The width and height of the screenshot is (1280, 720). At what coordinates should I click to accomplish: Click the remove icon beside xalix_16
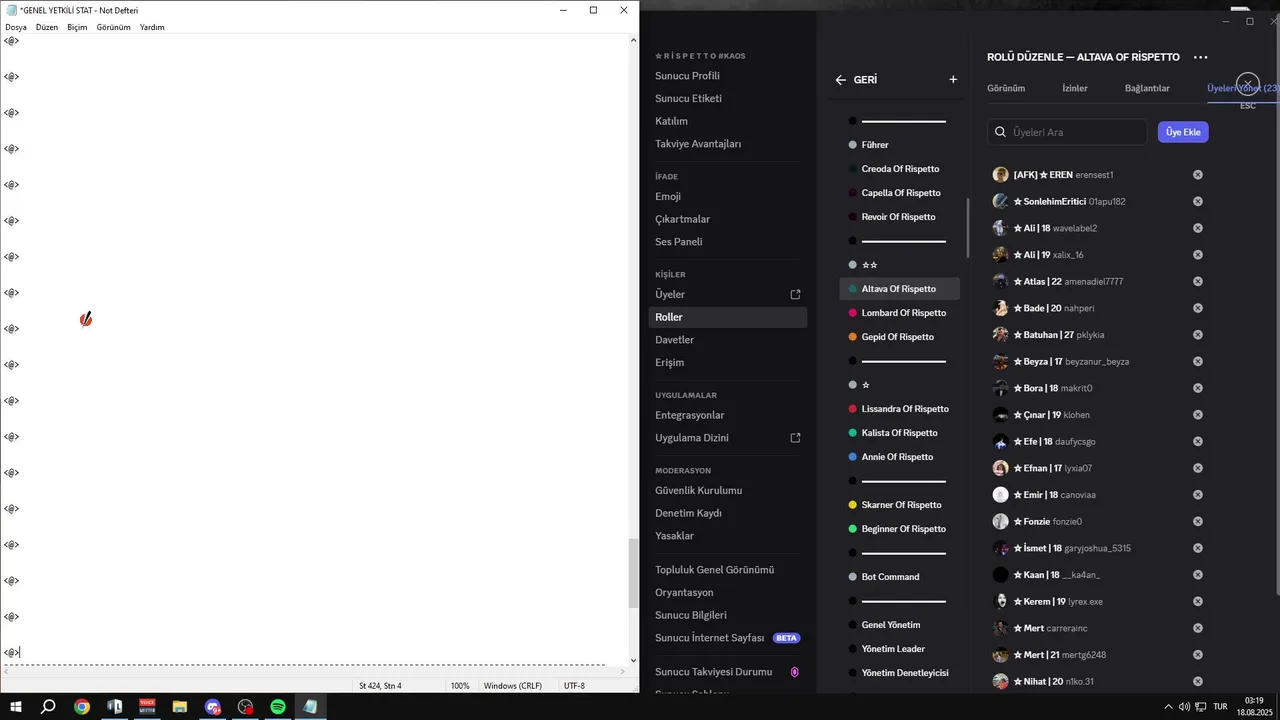[1198, 255]
